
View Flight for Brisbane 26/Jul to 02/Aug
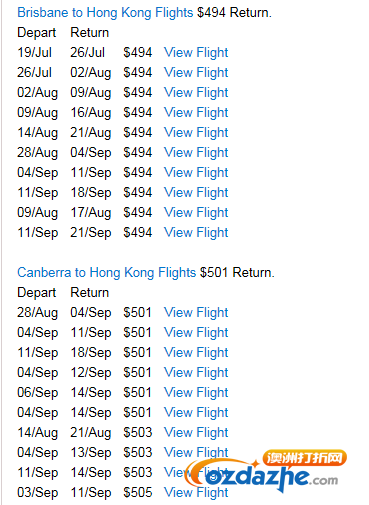[196, 73]
